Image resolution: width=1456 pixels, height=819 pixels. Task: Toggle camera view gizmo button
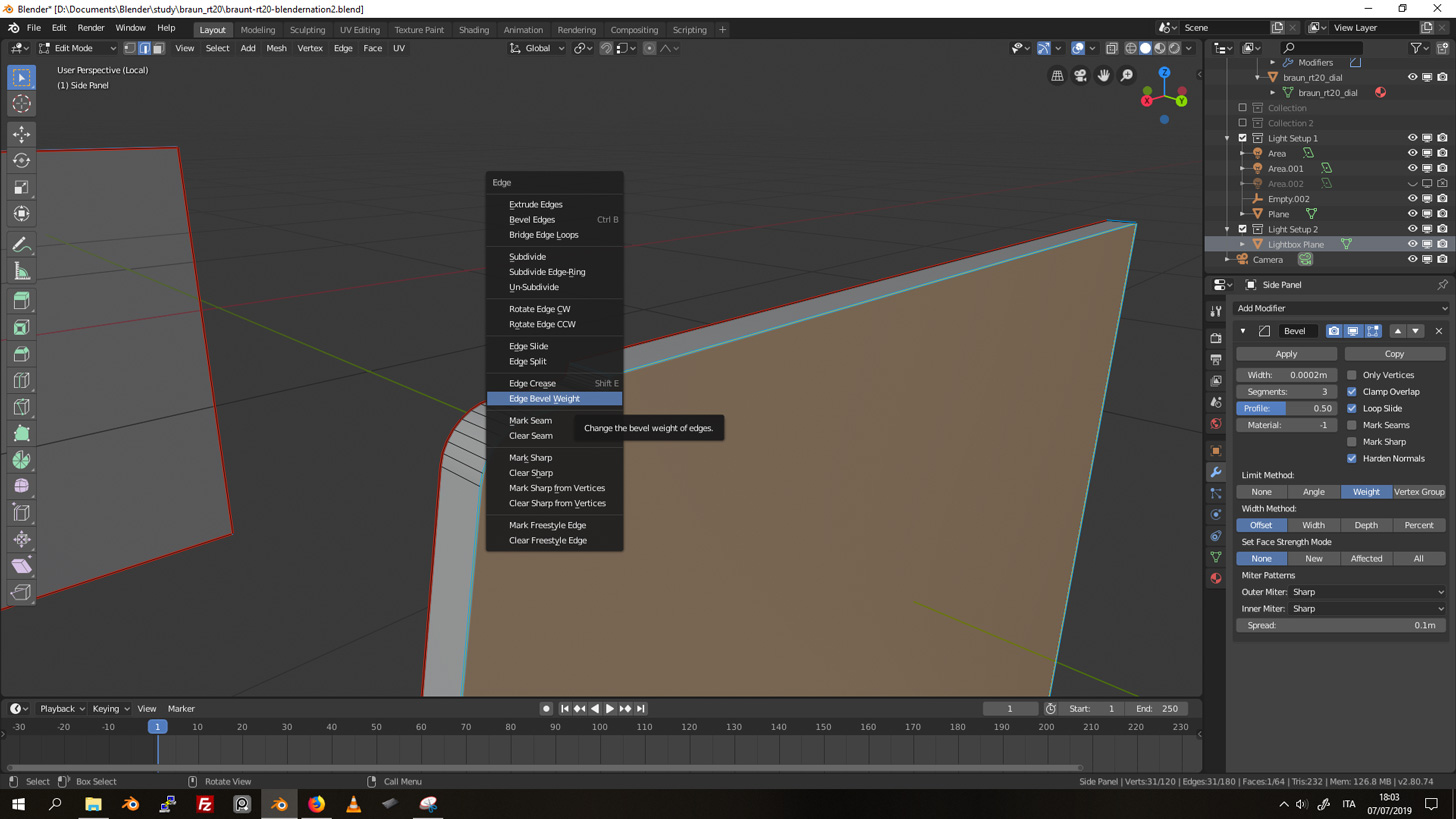tap(1080, 76)
